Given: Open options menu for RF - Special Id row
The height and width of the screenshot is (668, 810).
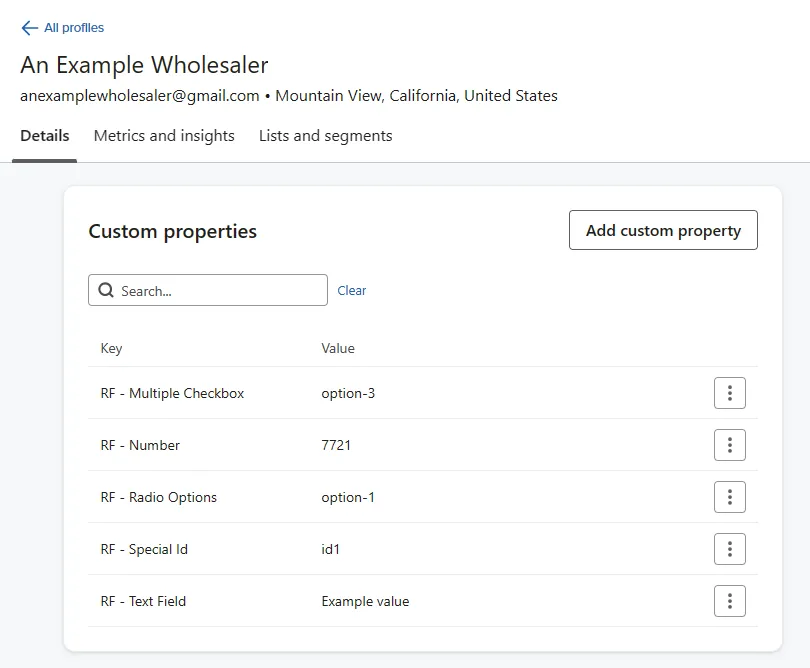Looking at the screenshot, I should [x=729, y=549].
